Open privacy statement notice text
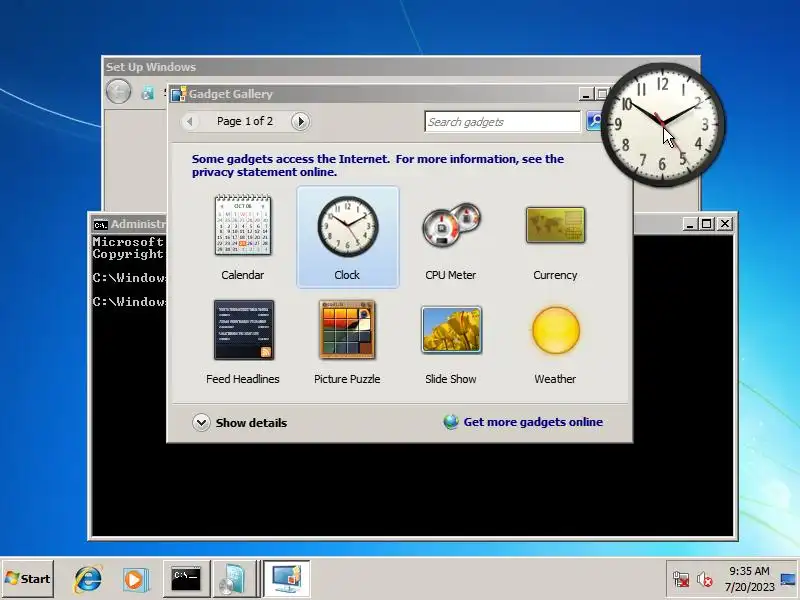This screenshot has height=600, width=800. [x=378, y=165]
